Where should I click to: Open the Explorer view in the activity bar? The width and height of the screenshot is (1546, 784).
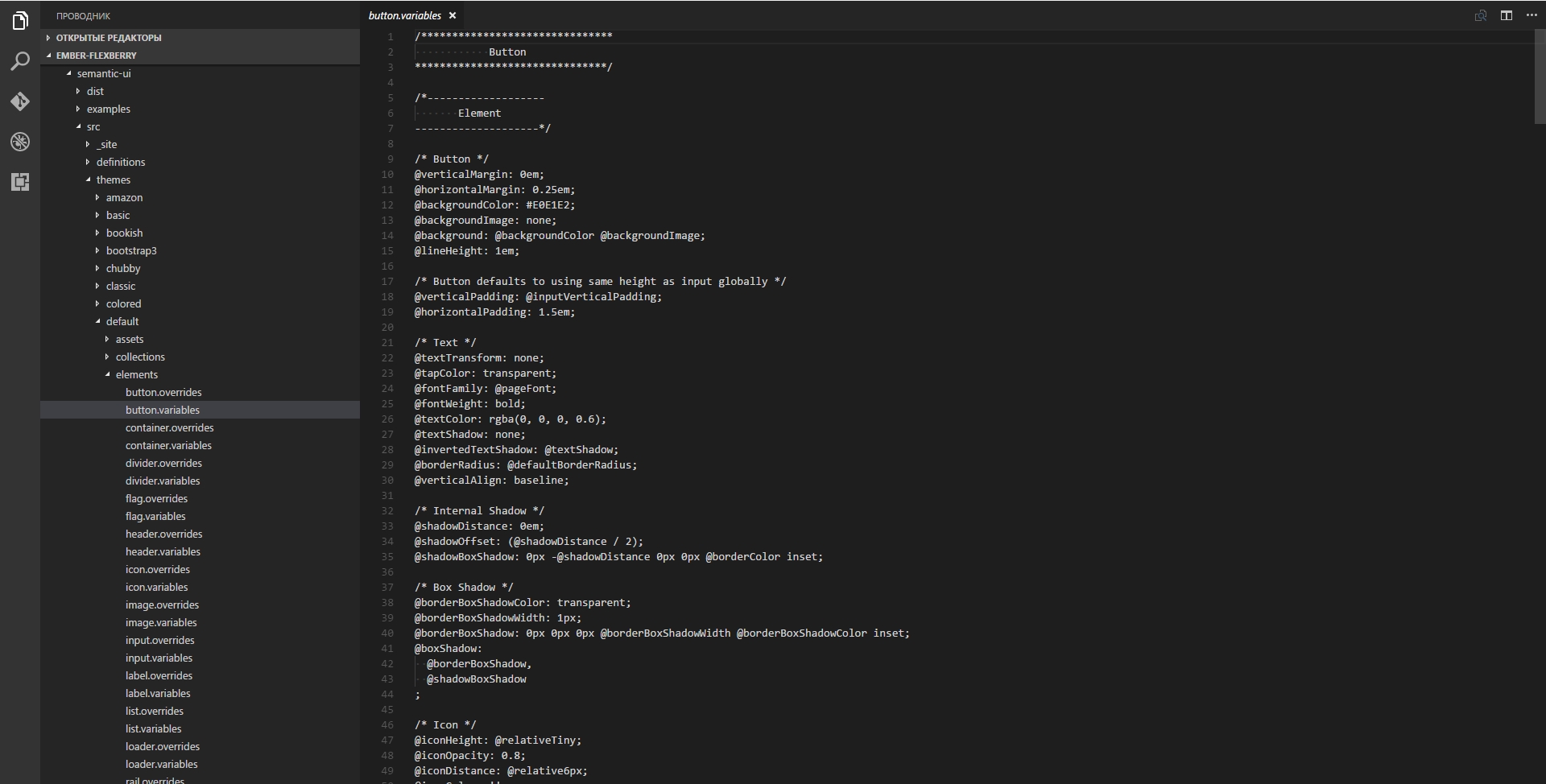click(x=20, y=21)
